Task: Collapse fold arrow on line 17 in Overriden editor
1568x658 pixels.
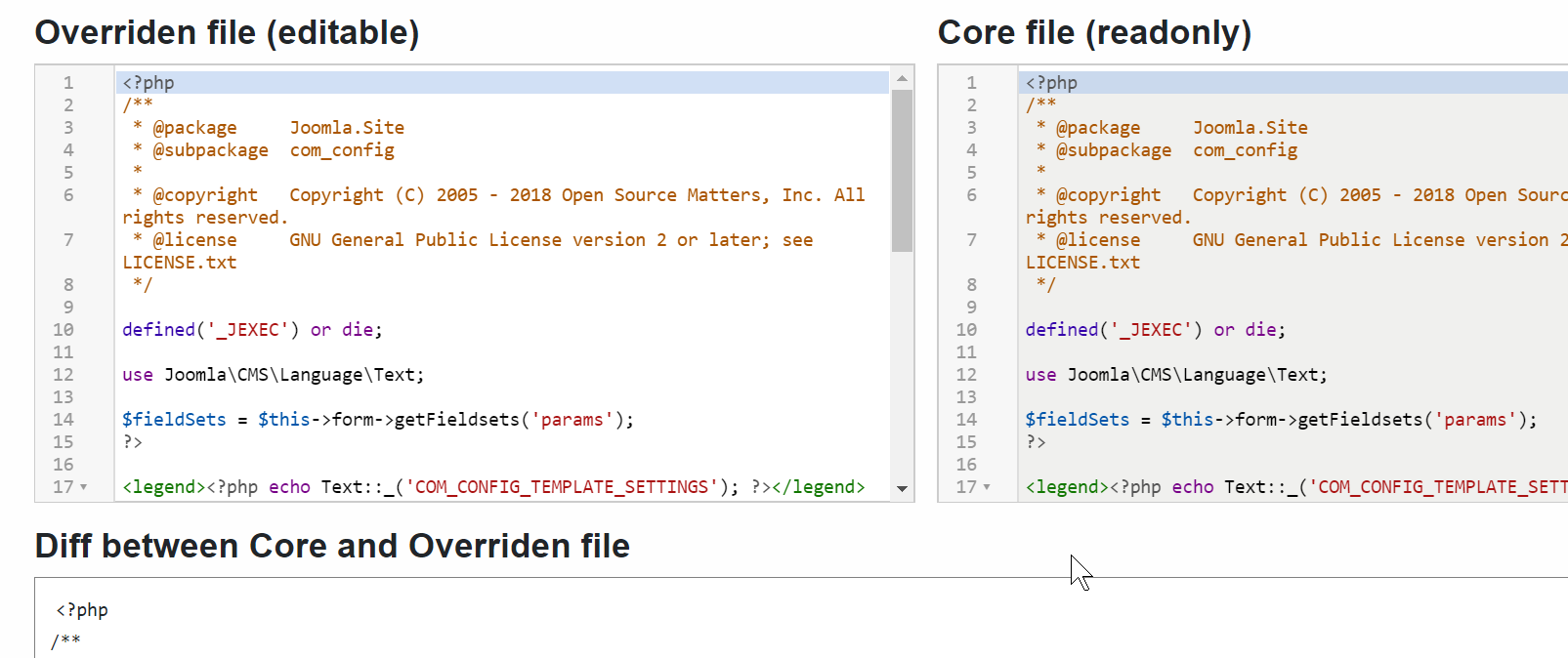Action: (84, 487)
